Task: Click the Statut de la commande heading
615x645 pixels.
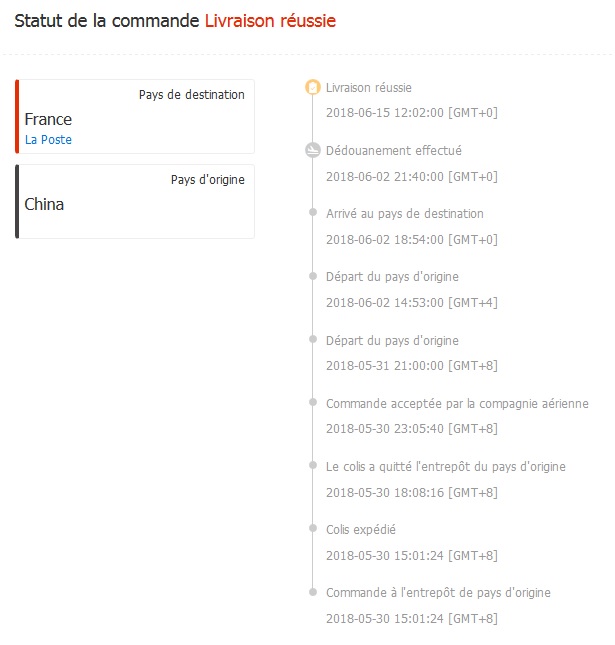Action: pos(107,21)
